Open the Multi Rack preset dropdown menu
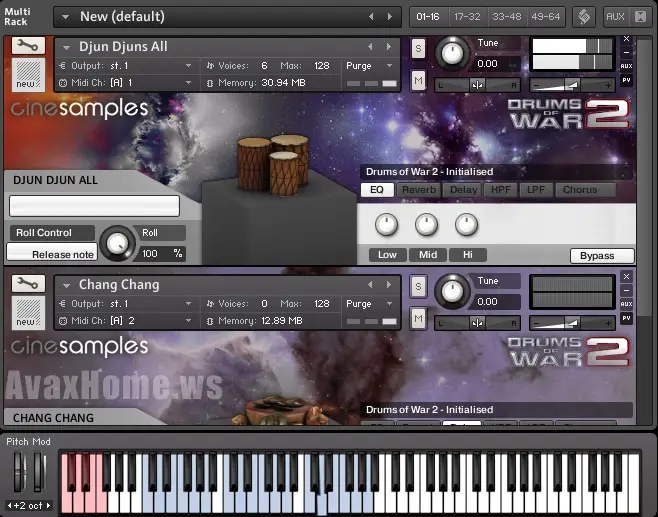 coord(65,17)
